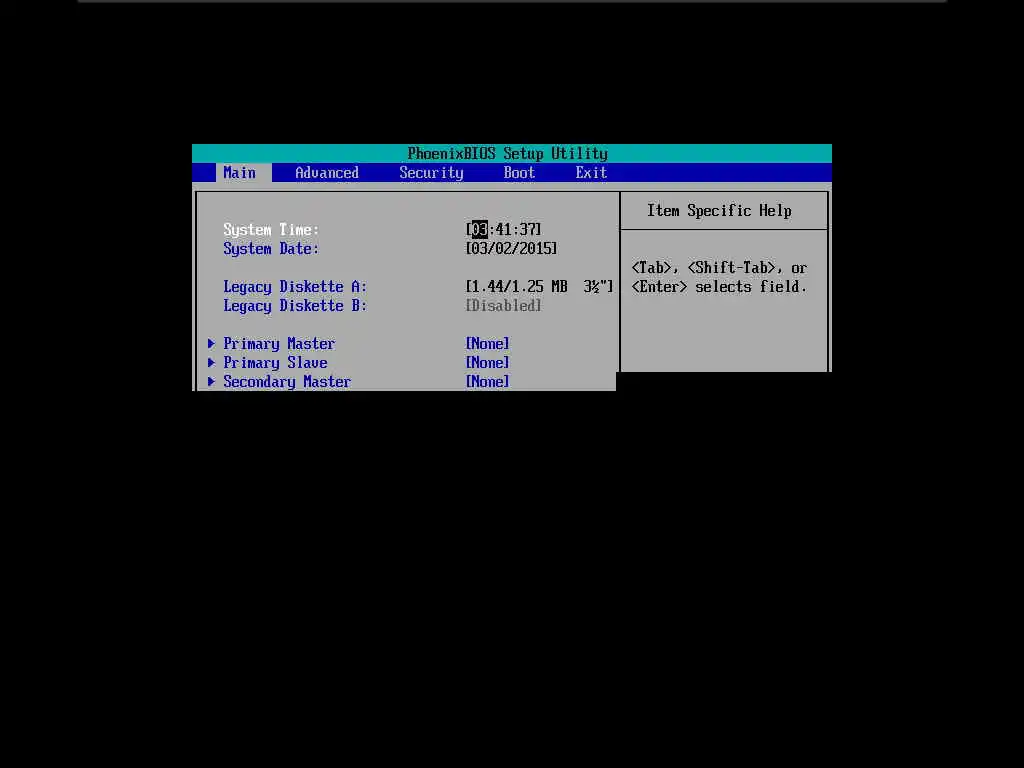The height and width of the screenshot is (768, 1024).
Task: Expand the Primary Slave arrow
Action: point(211,362)
